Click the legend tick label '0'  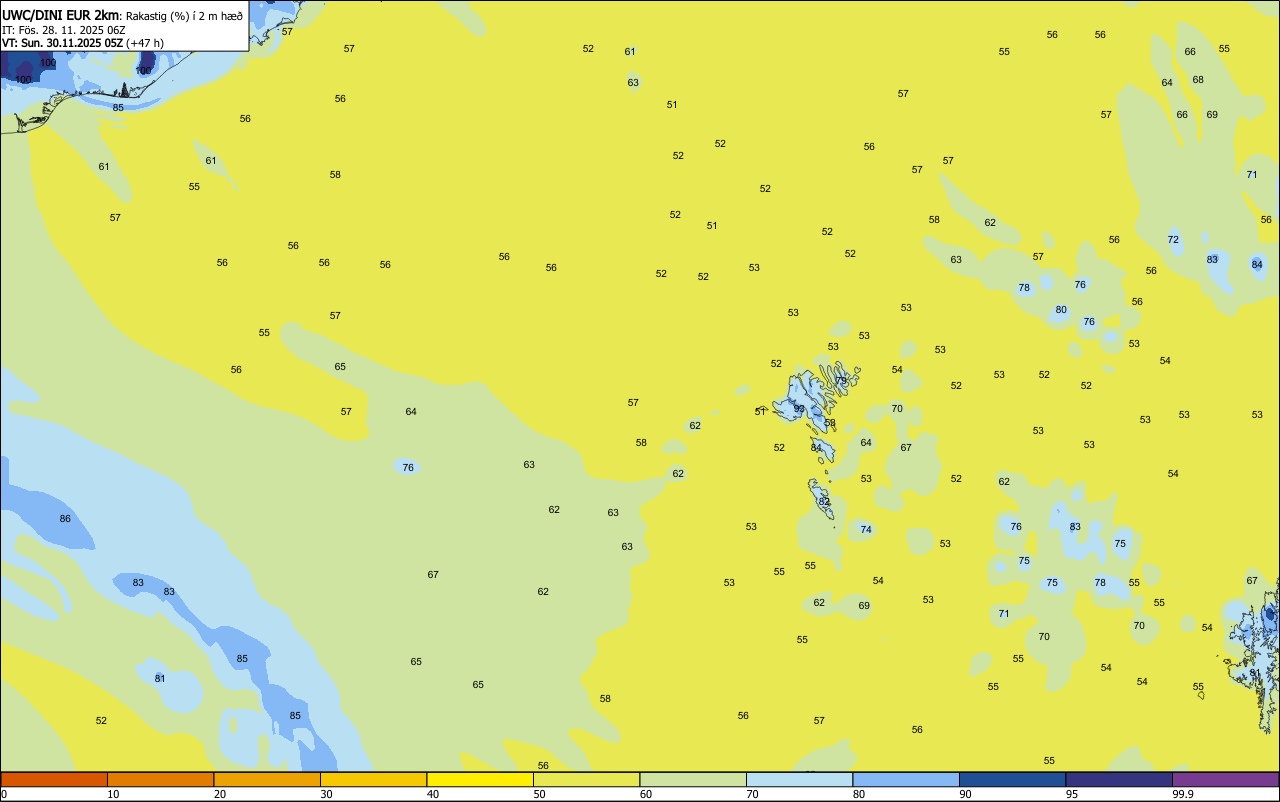tap(4, 794)
